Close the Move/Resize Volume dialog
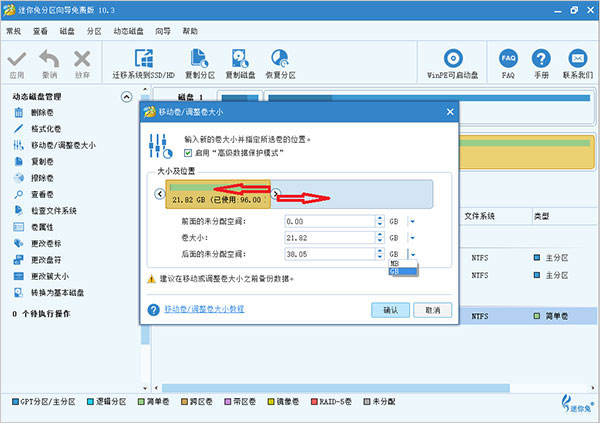The image size is (600, 423). pyautogui.click(x=450, y=112)
